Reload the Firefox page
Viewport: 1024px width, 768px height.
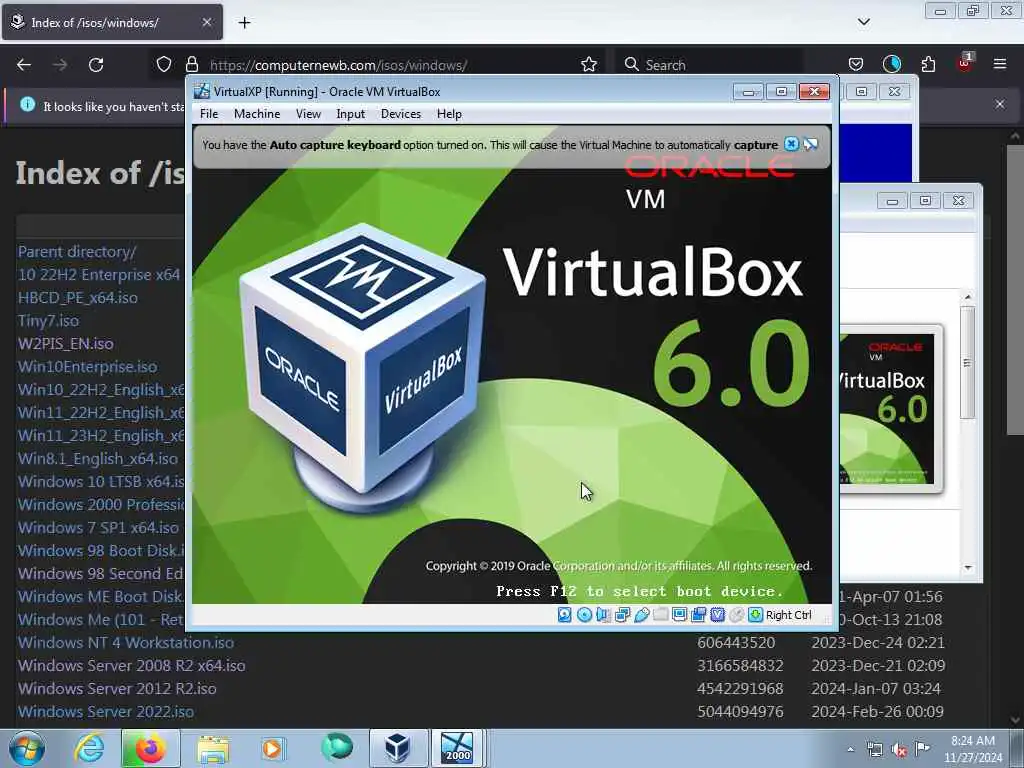coord(96,65)
